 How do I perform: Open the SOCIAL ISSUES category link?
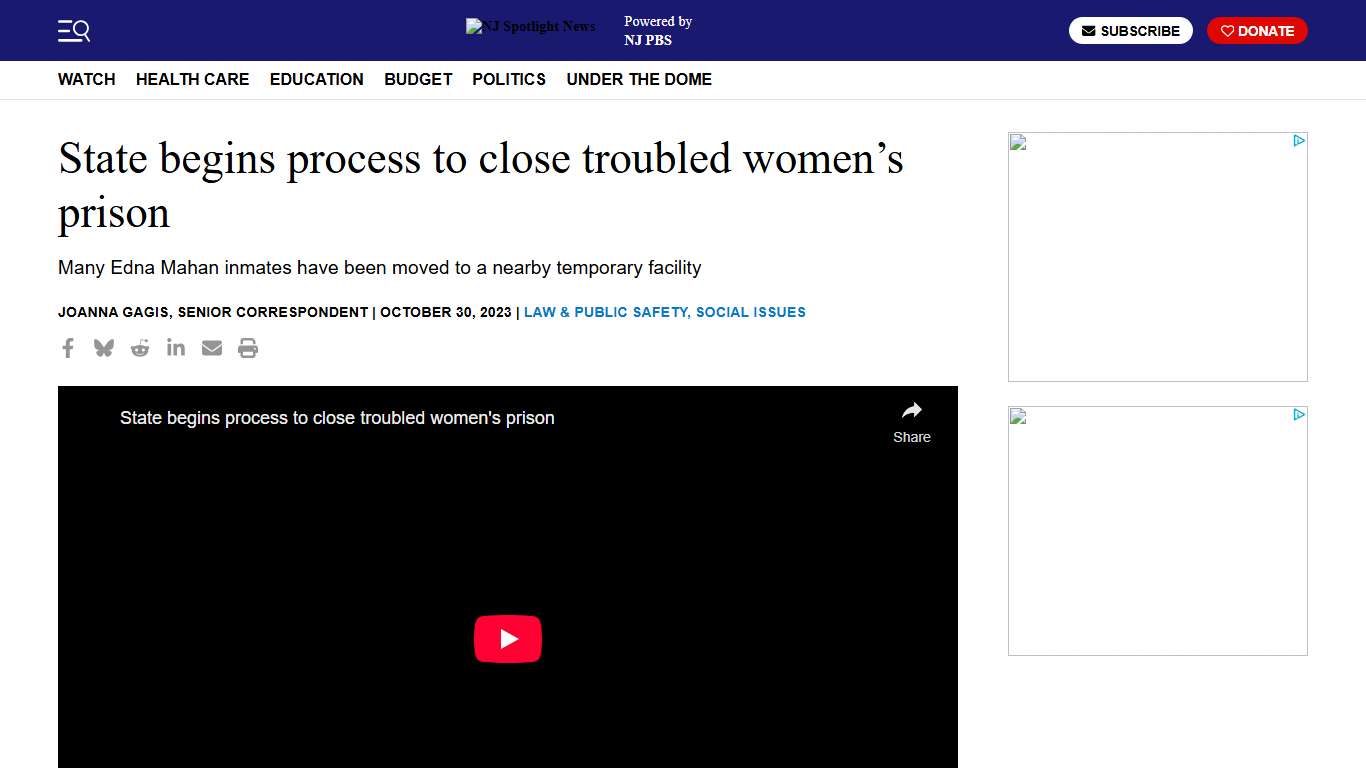pos(751,312)
